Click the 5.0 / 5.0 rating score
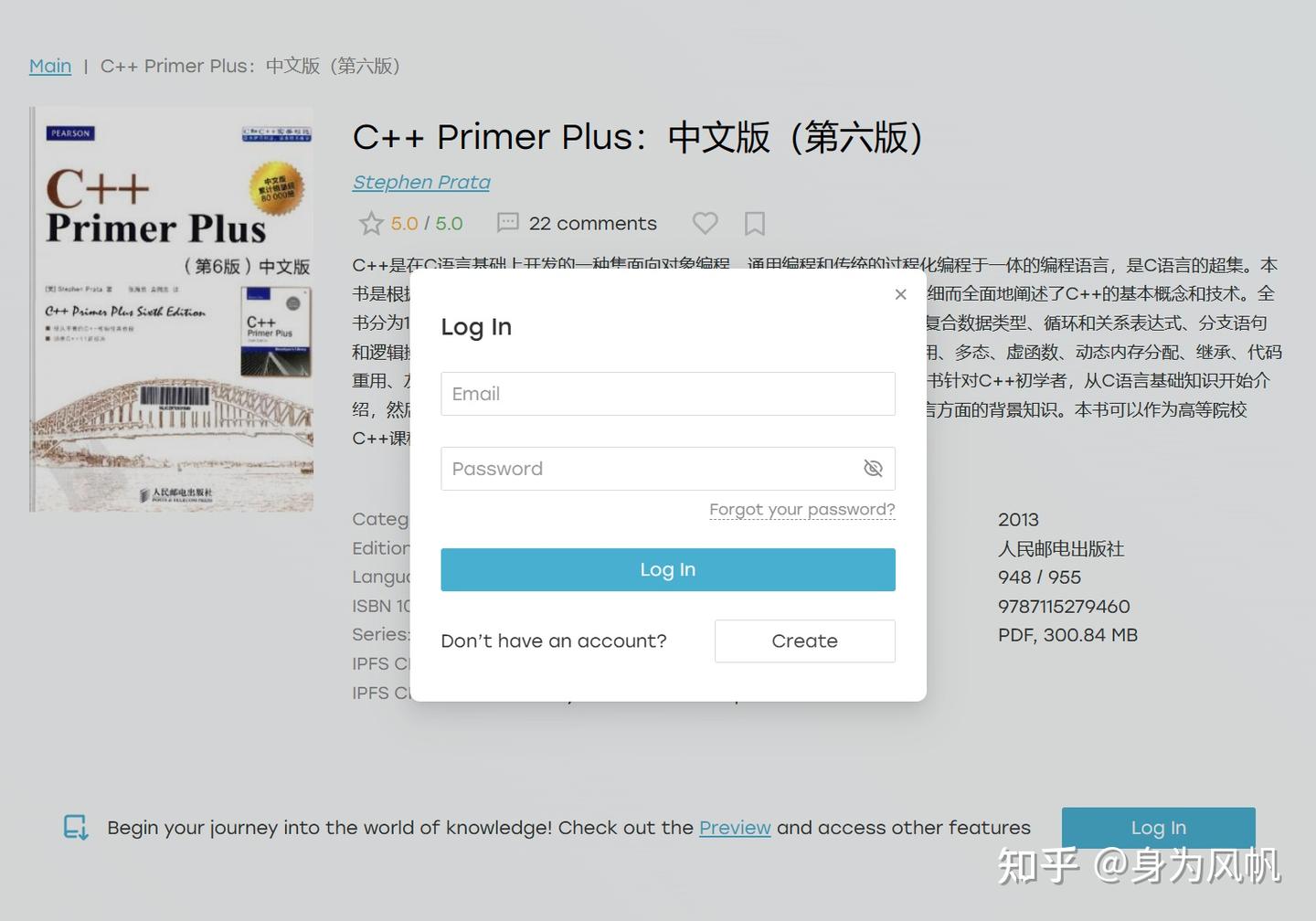This screenshot has width=1316, height=921. 427,223
